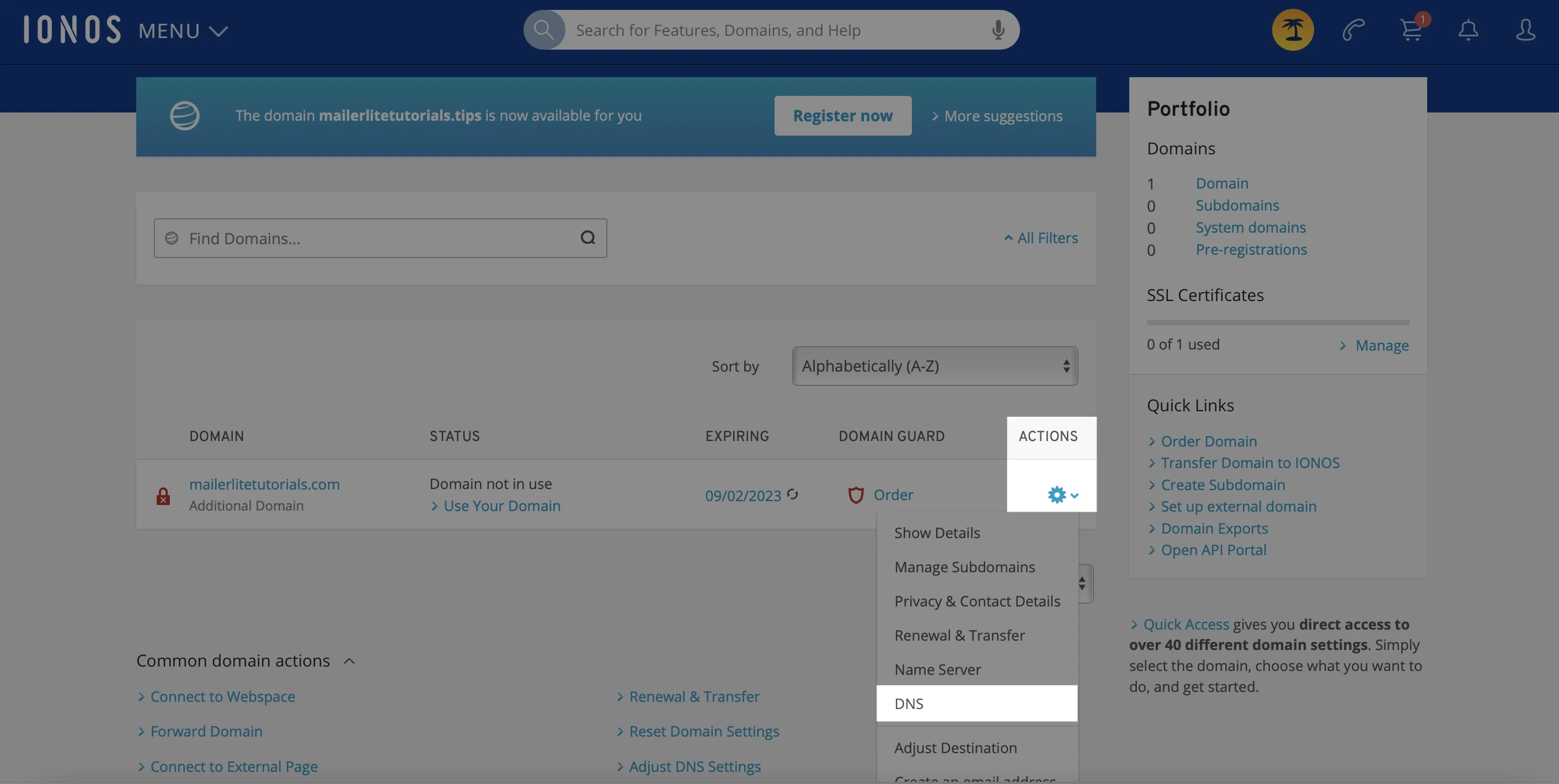Screen dimensions: 1559x784
Task: Choose Name Server in actions menu
Action: coord(937,669)
